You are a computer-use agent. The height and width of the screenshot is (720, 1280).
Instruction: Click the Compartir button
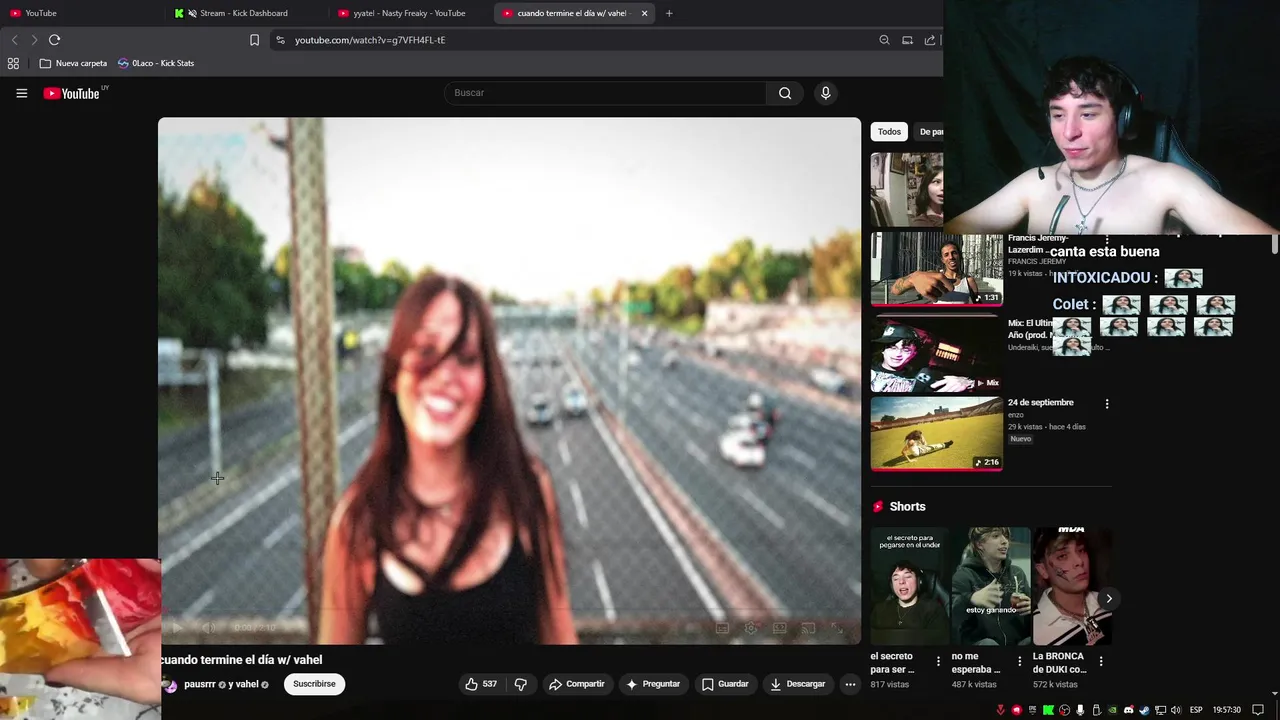click(x=576, y=684)
